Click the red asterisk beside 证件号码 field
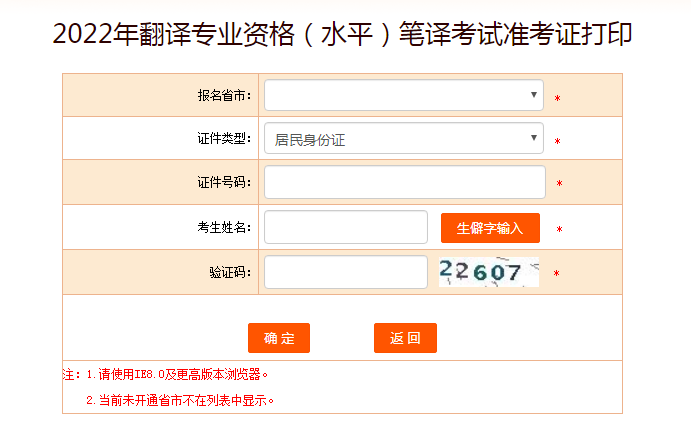The image size is (691, 439). (x=559, y=184)
